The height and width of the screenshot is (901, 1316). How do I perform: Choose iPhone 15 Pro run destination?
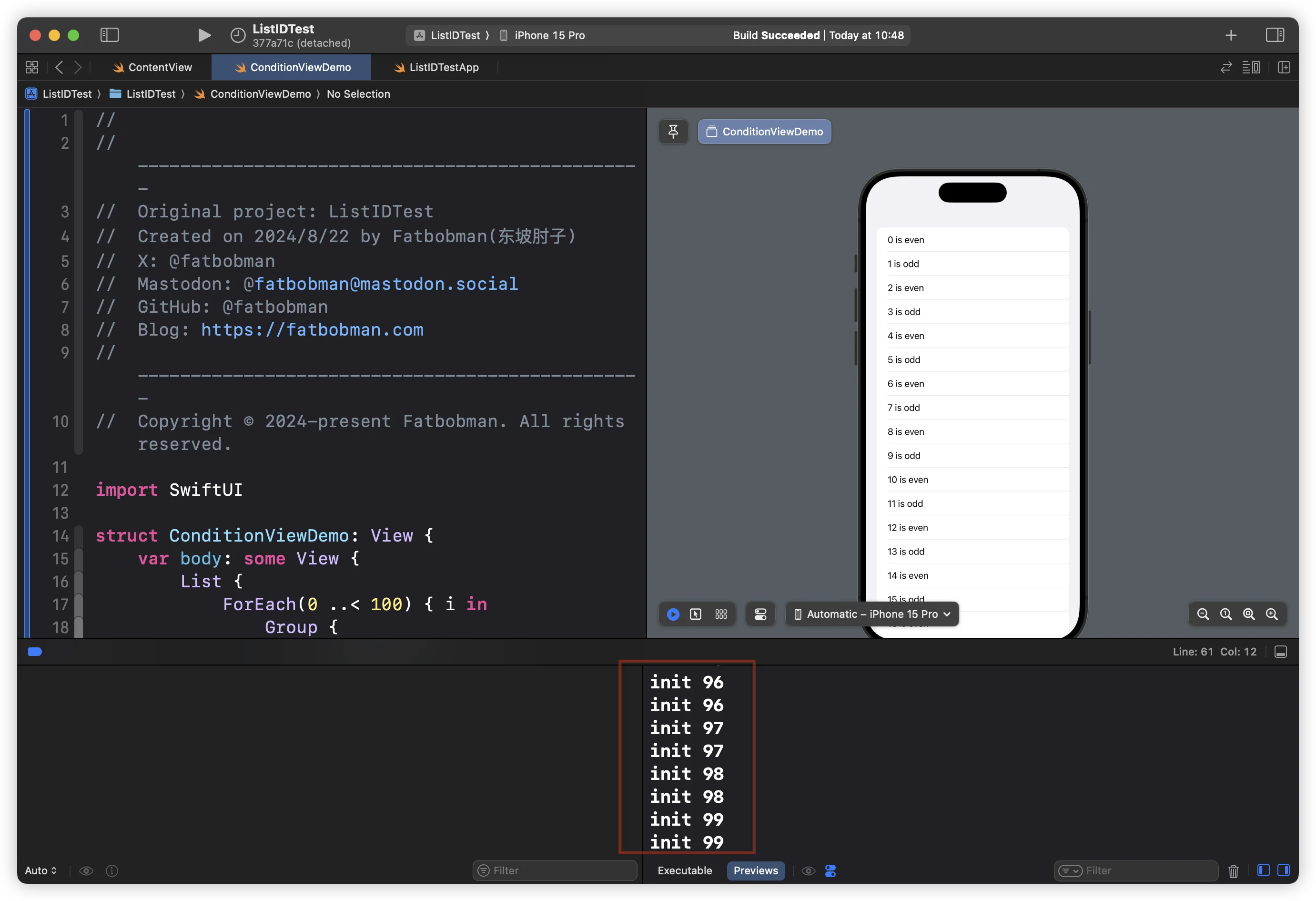click(543, 35)
